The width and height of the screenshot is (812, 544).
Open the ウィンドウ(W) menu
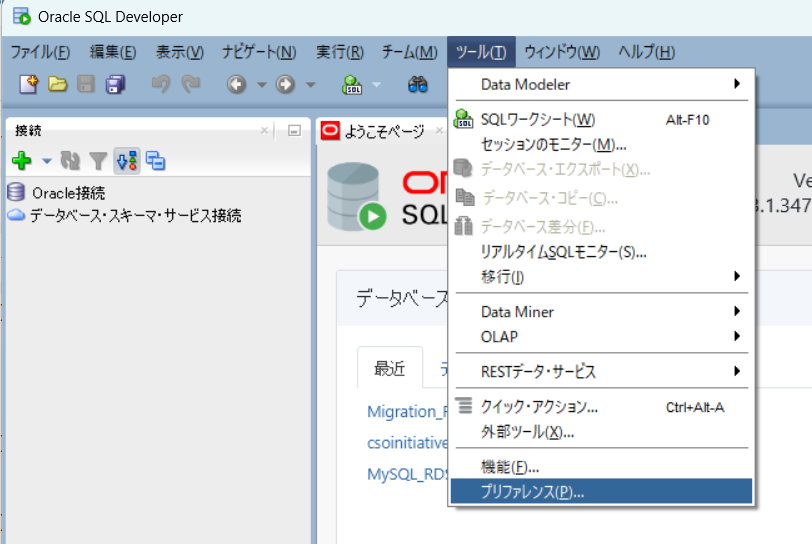pos(562,52)
